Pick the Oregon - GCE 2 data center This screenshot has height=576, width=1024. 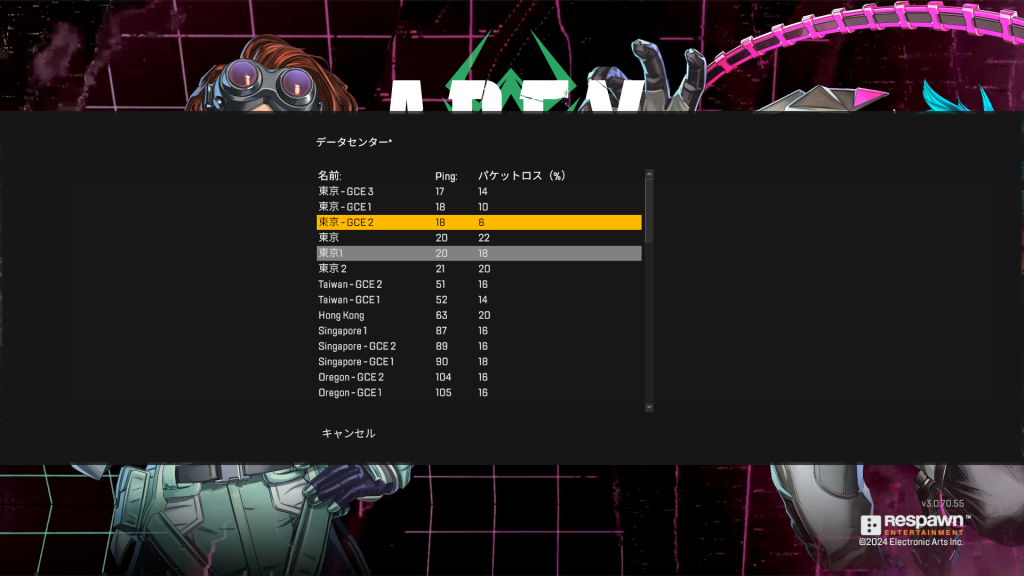(x=351, y=377)
